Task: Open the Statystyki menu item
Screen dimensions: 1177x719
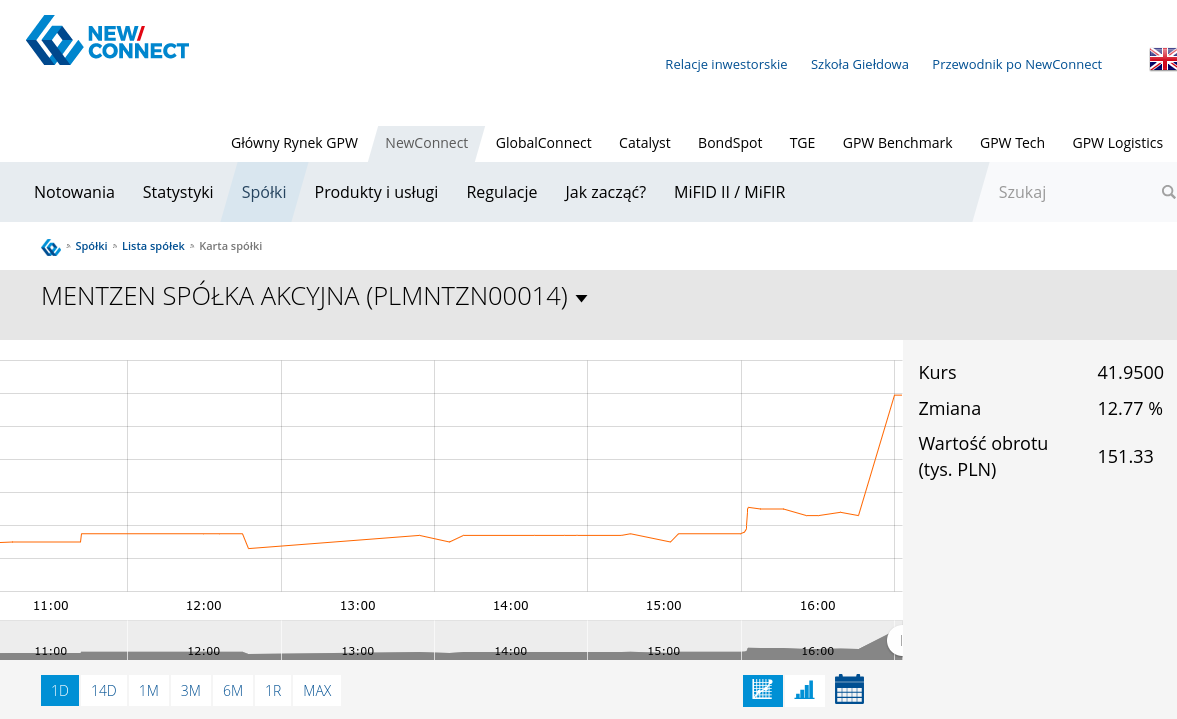Action: tap(178, 192)
